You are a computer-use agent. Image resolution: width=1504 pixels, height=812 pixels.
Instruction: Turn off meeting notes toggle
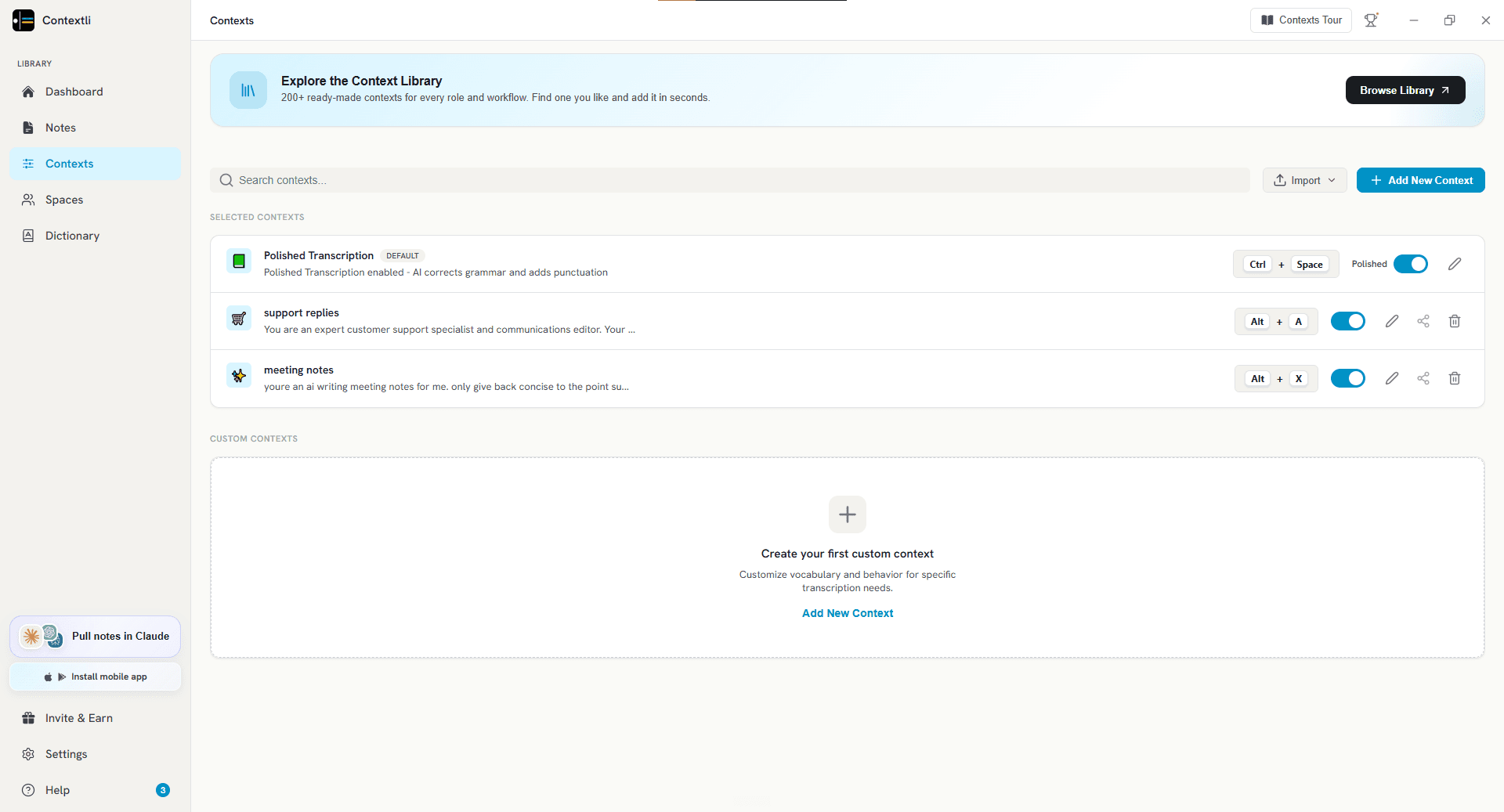point(1348,378)
